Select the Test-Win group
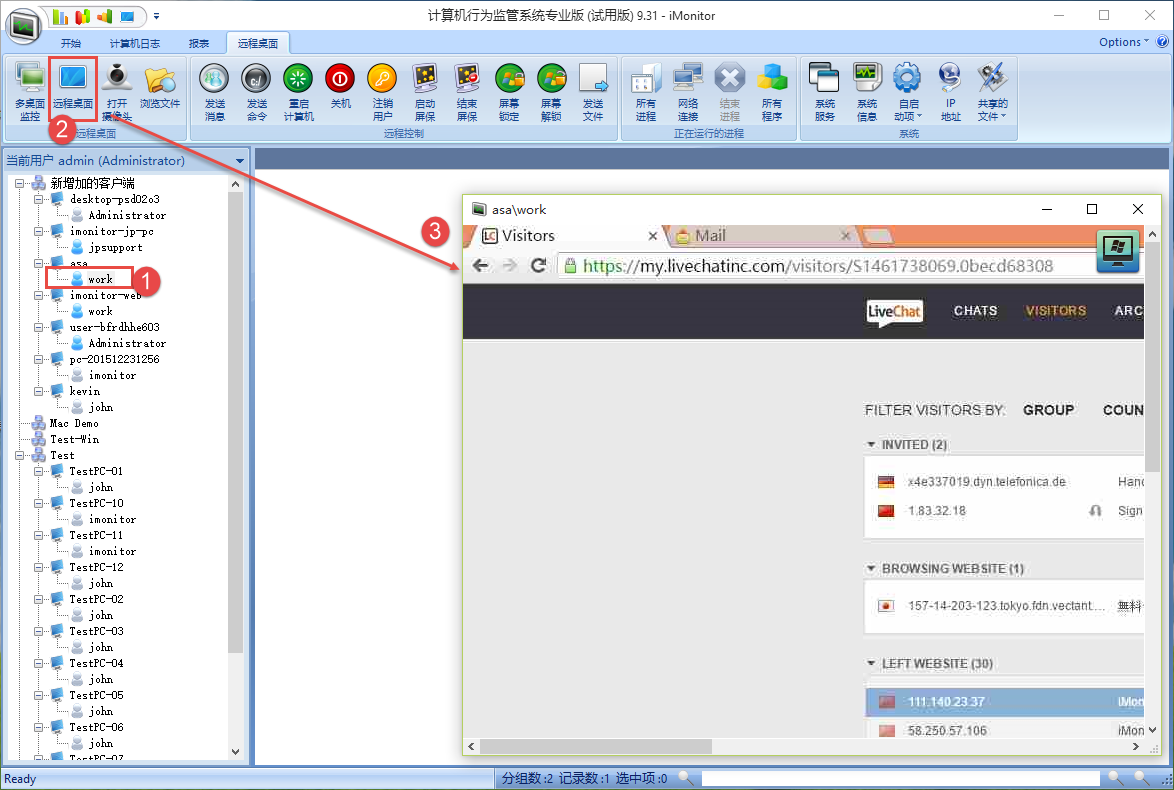 pyautogui.click(x=74, y=440)
